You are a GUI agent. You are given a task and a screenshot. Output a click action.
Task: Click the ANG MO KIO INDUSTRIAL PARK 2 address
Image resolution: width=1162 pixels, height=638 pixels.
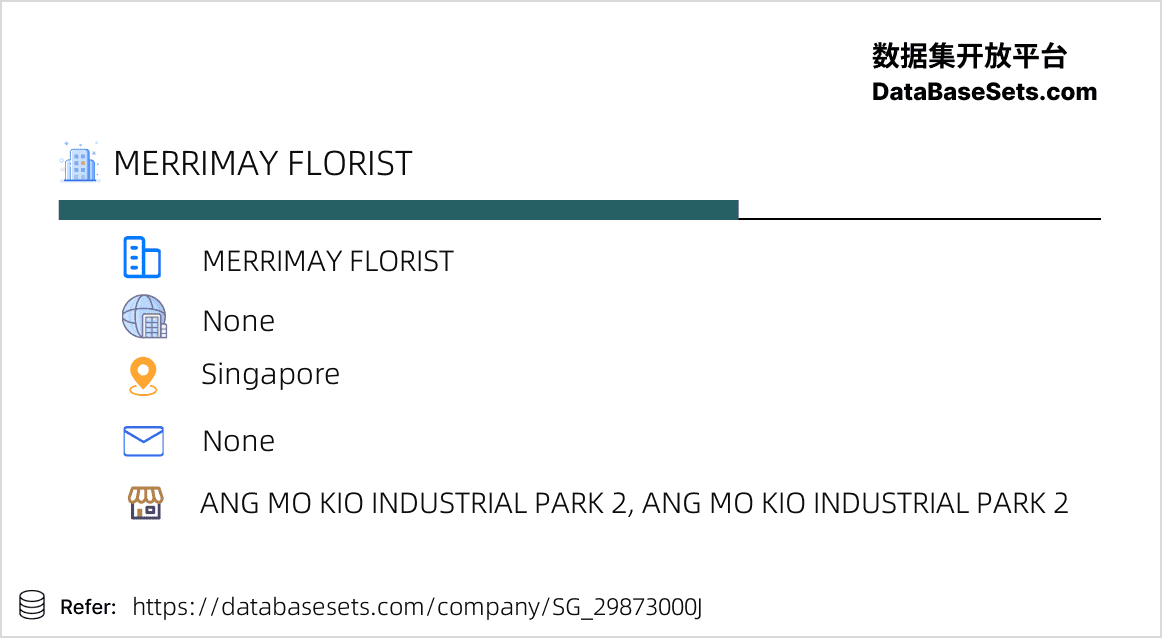click(634, 504)
